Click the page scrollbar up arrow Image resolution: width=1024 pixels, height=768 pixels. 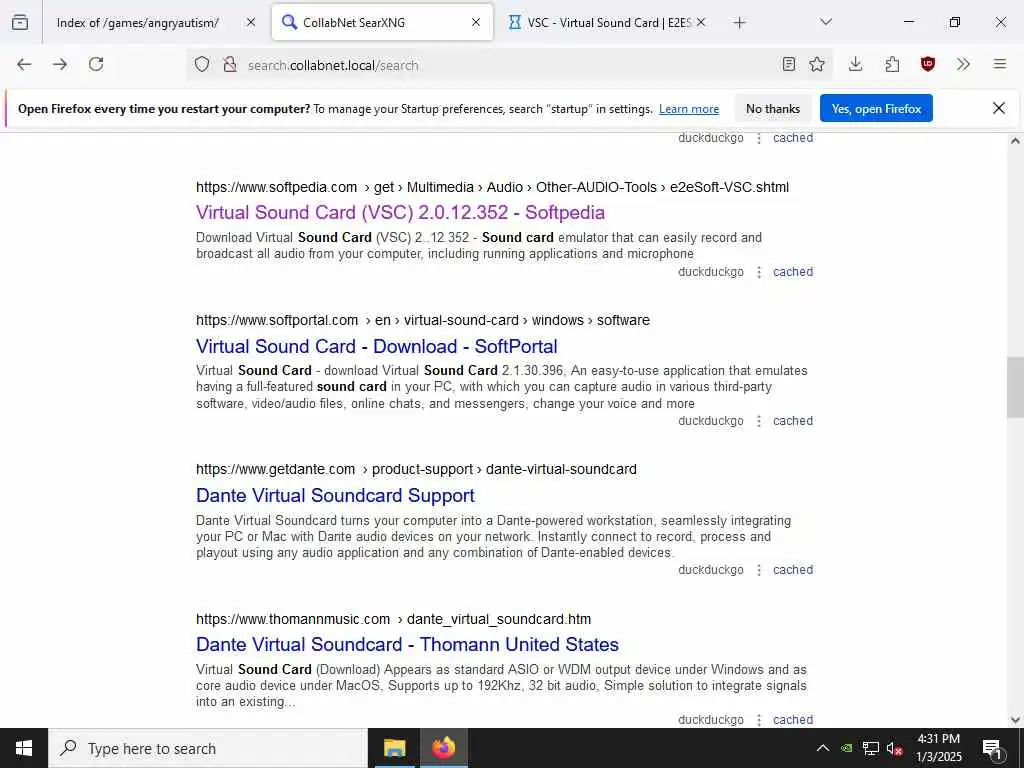[x=1015, y=140]
